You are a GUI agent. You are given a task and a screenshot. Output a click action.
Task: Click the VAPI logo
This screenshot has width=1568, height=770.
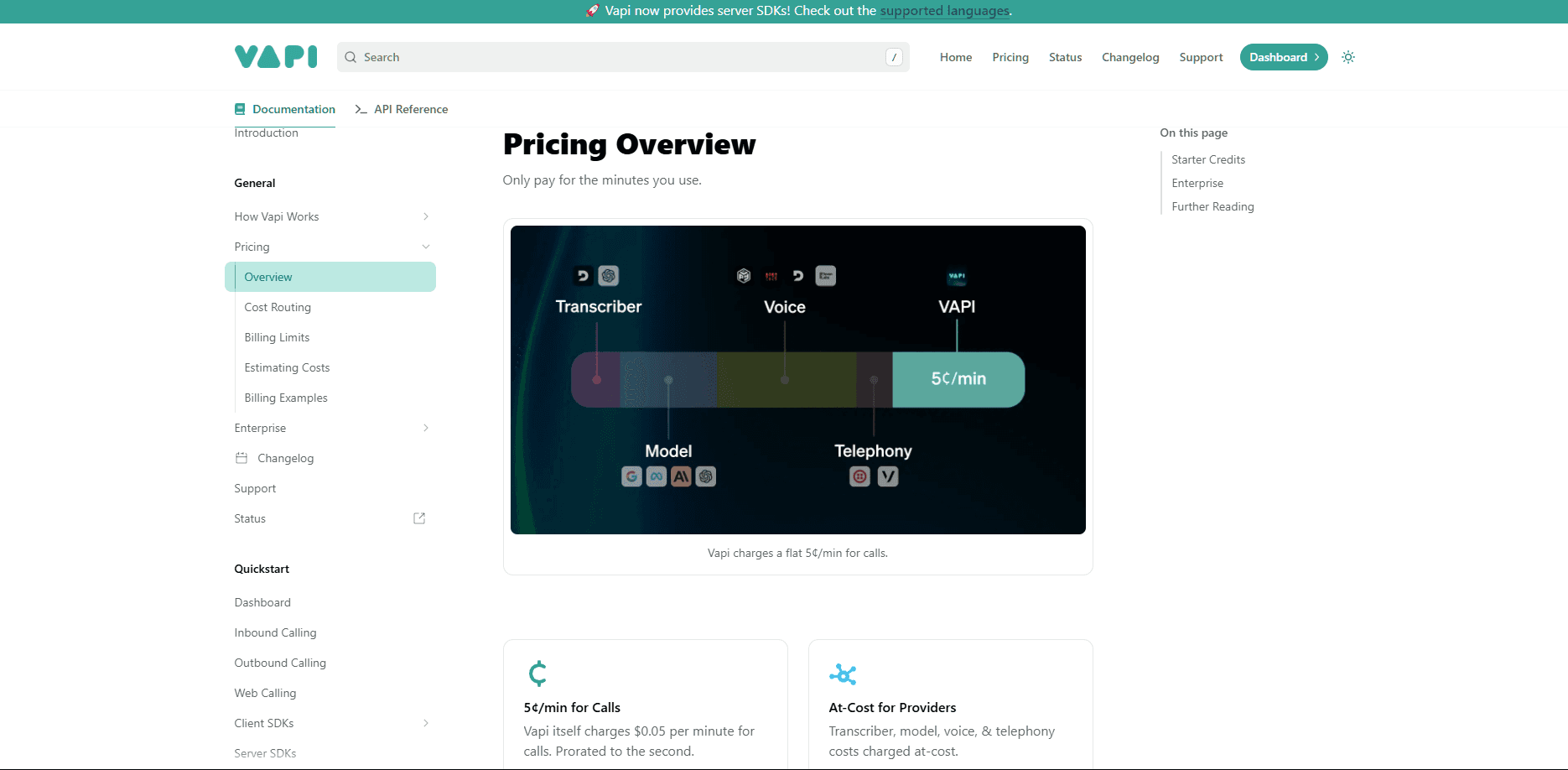276,56
